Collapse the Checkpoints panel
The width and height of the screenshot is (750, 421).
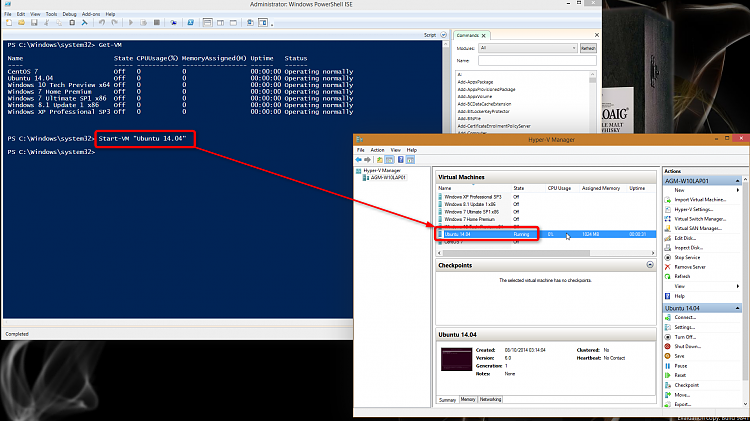650,265
